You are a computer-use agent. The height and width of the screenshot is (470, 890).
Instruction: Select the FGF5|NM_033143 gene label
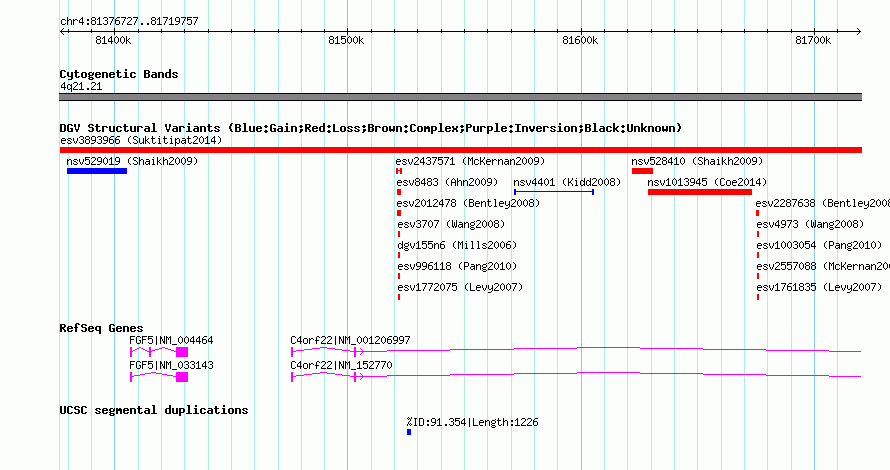pos(171,366)
